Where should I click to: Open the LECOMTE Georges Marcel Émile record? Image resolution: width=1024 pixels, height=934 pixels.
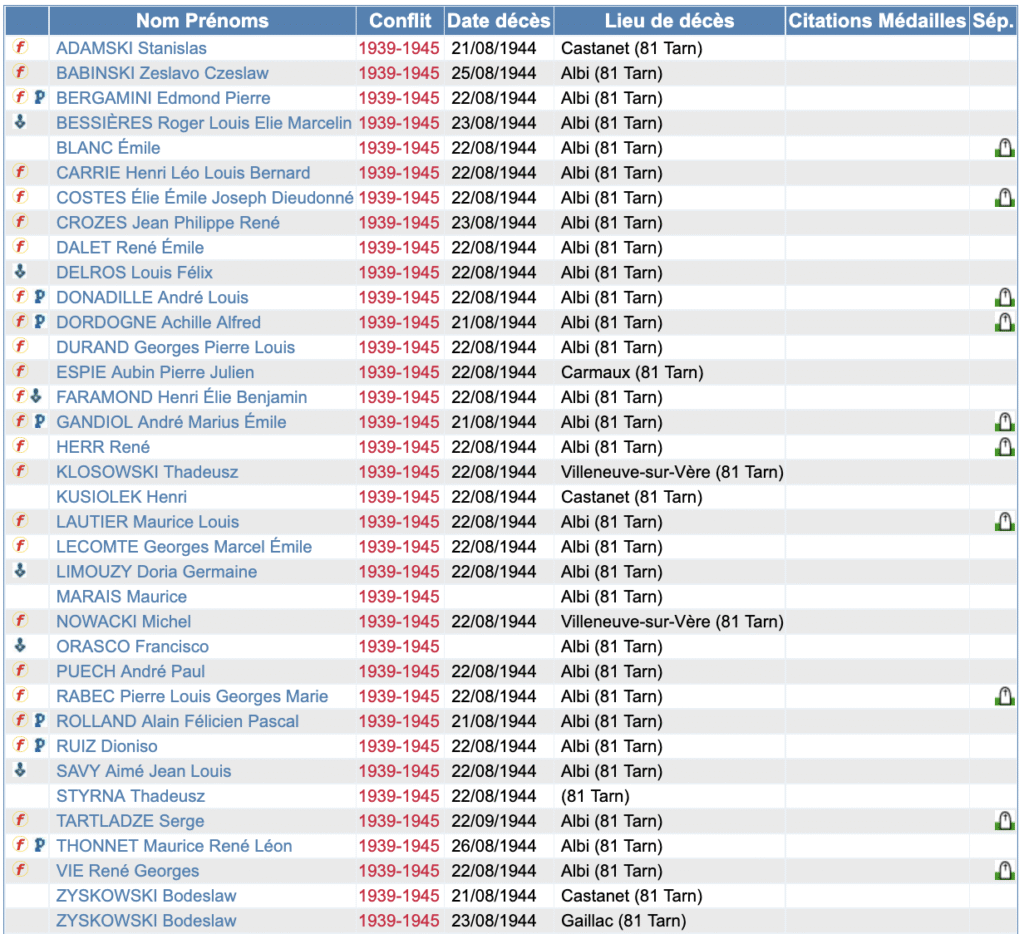click(184, 547)
